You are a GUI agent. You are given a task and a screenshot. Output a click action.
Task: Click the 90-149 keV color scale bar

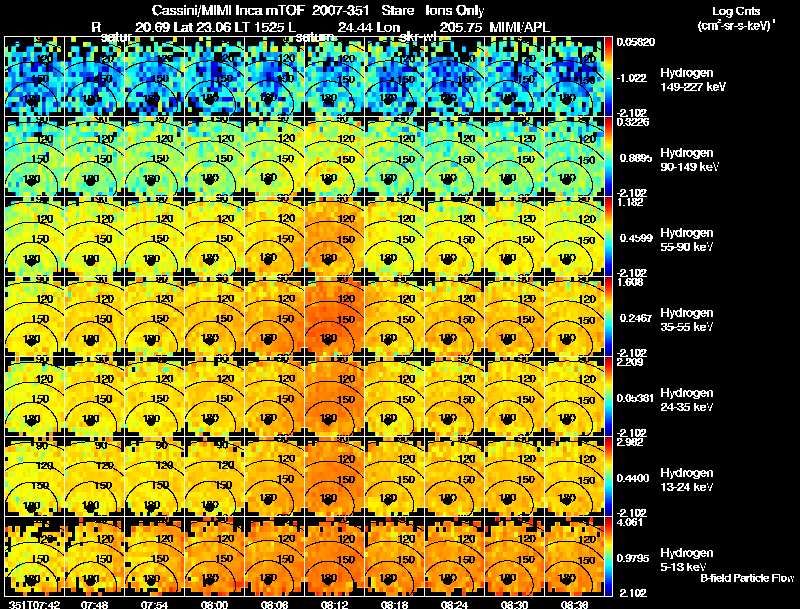[608, 157]
